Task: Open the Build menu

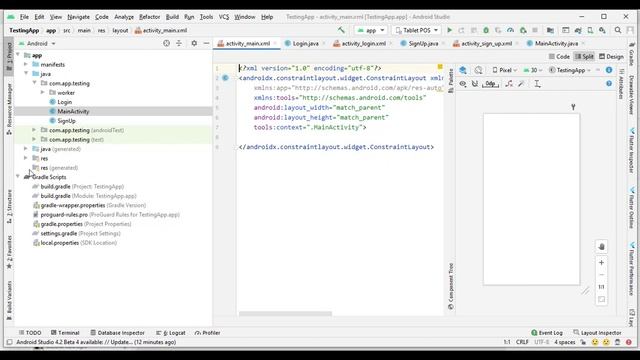Action: [172, 17]
